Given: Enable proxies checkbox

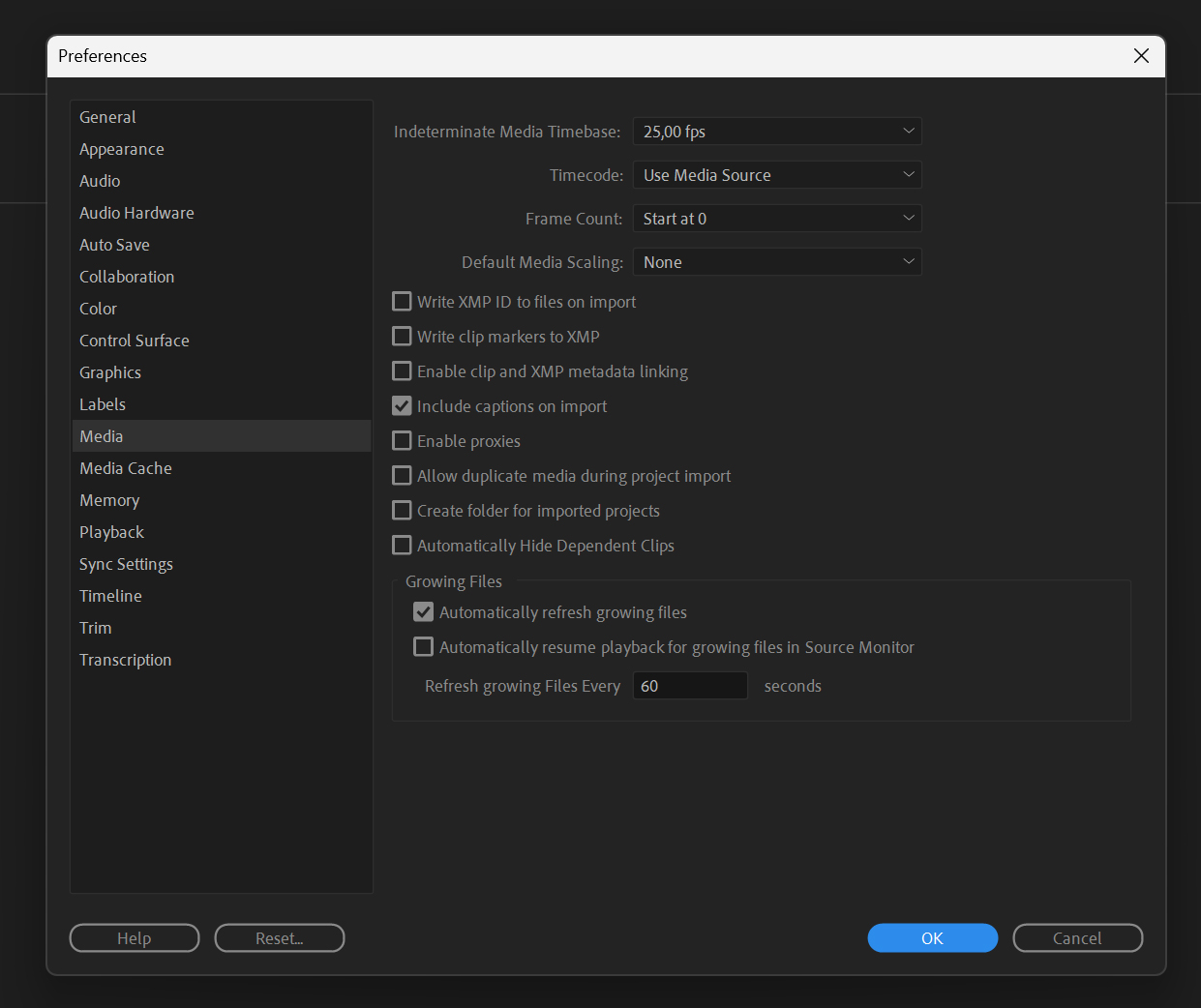Looking at the screenshot, I should click(402, 440).
